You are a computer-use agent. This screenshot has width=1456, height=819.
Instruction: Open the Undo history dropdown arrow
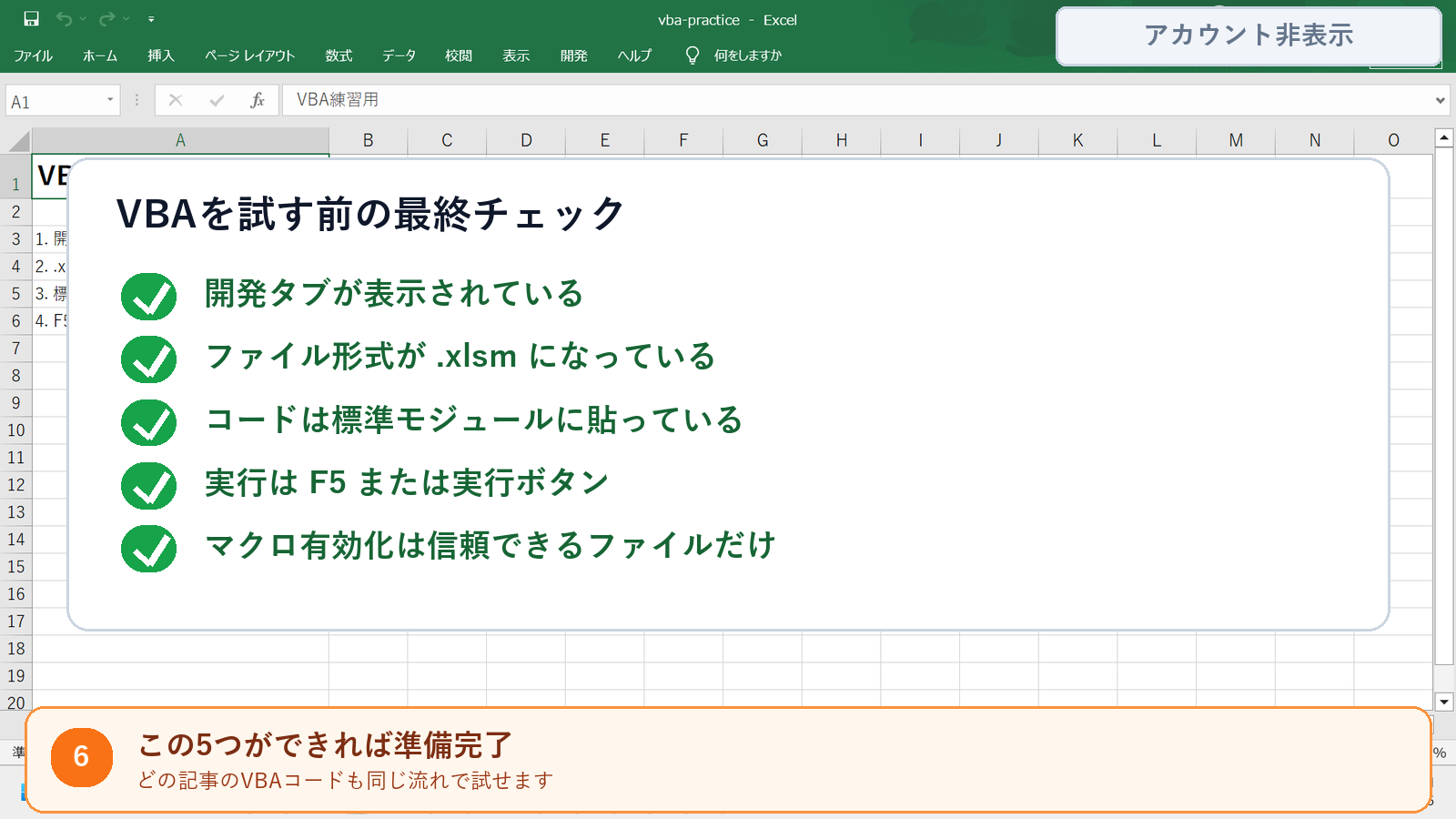click(83, 19)
